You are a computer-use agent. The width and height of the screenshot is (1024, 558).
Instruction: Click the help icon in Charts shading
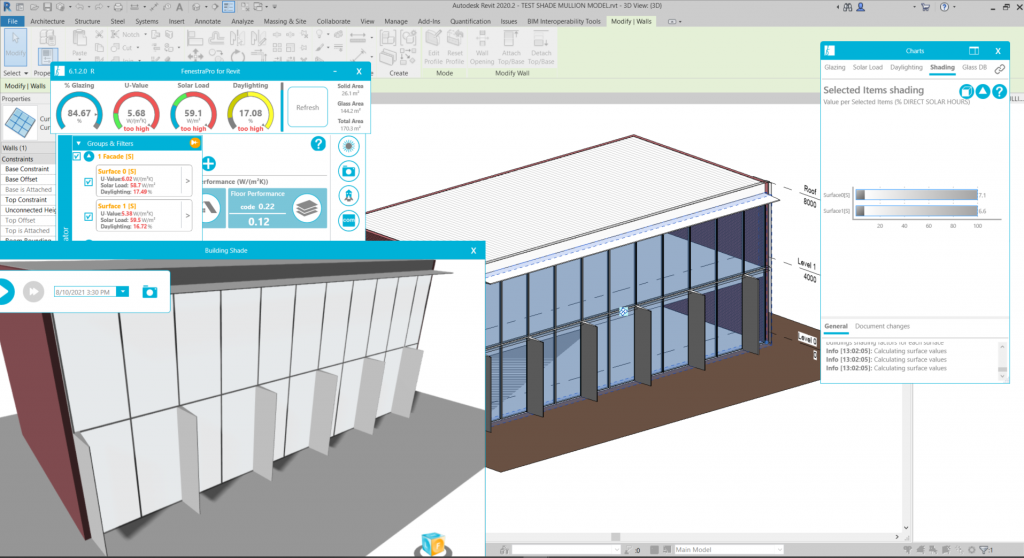(x=999, y=91)
